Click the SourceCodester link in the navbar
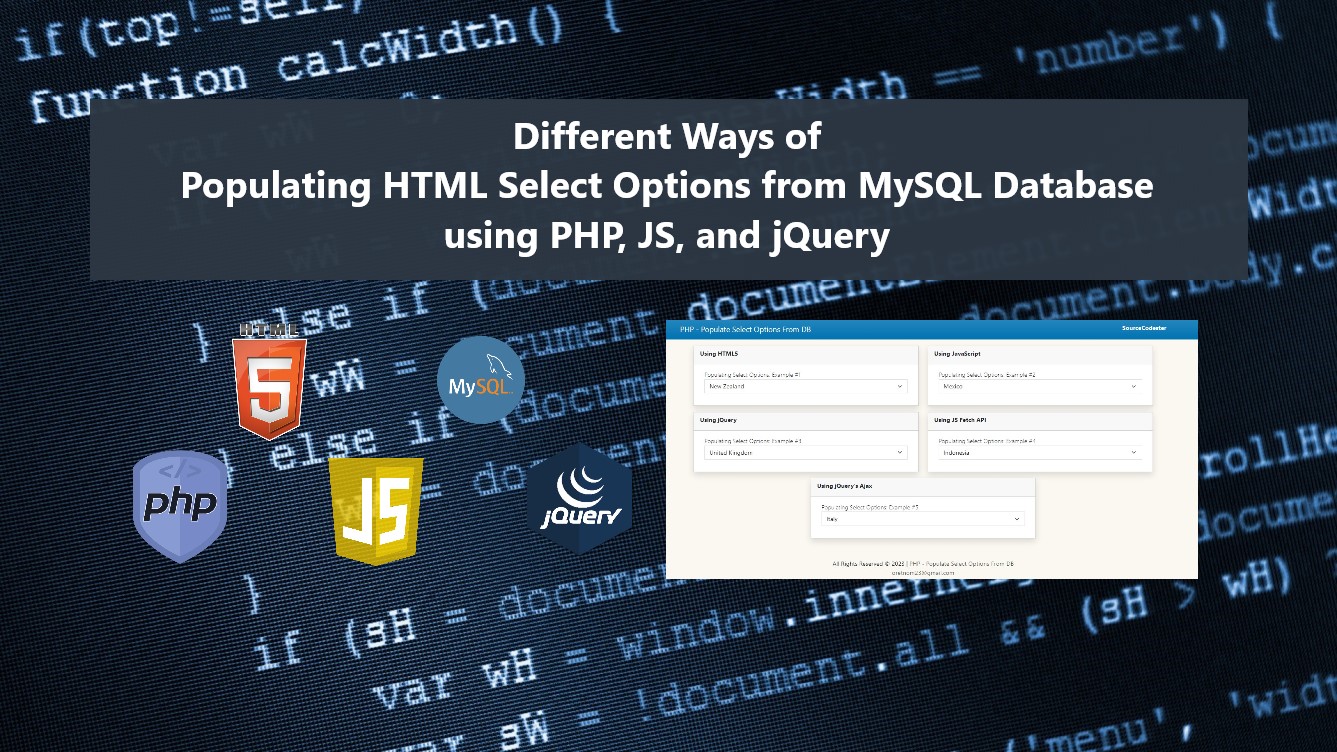 pos(1146,328)
